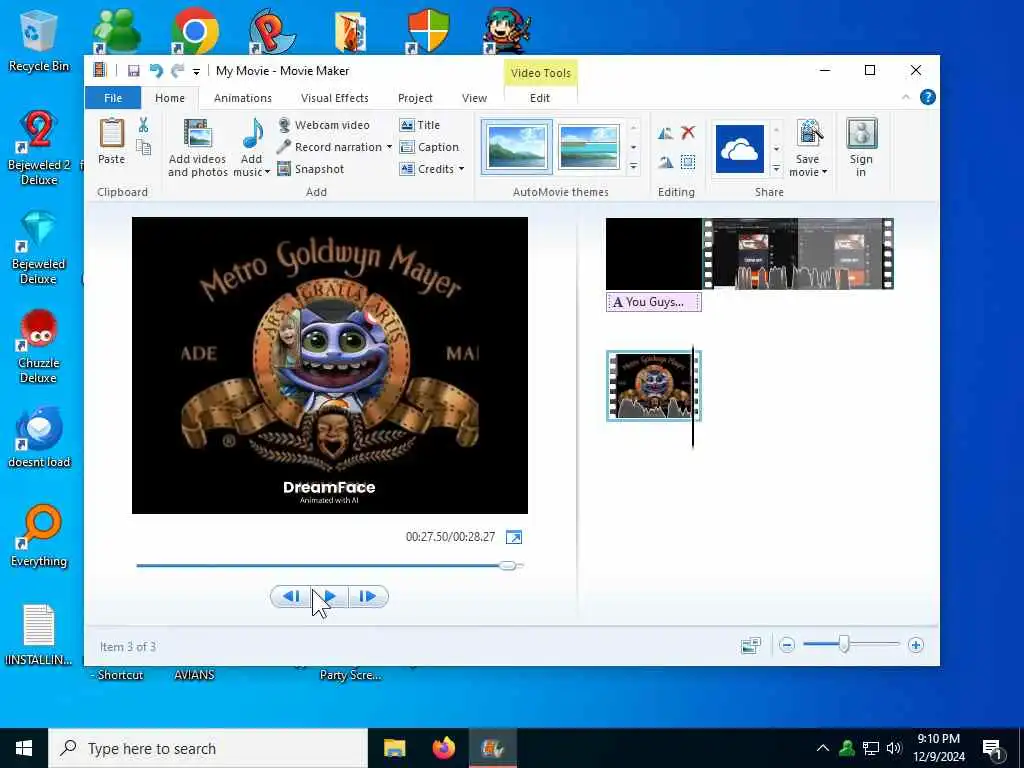Click the Copy icon below Cut
This screenshot has width=1024, height=768.
143,148
